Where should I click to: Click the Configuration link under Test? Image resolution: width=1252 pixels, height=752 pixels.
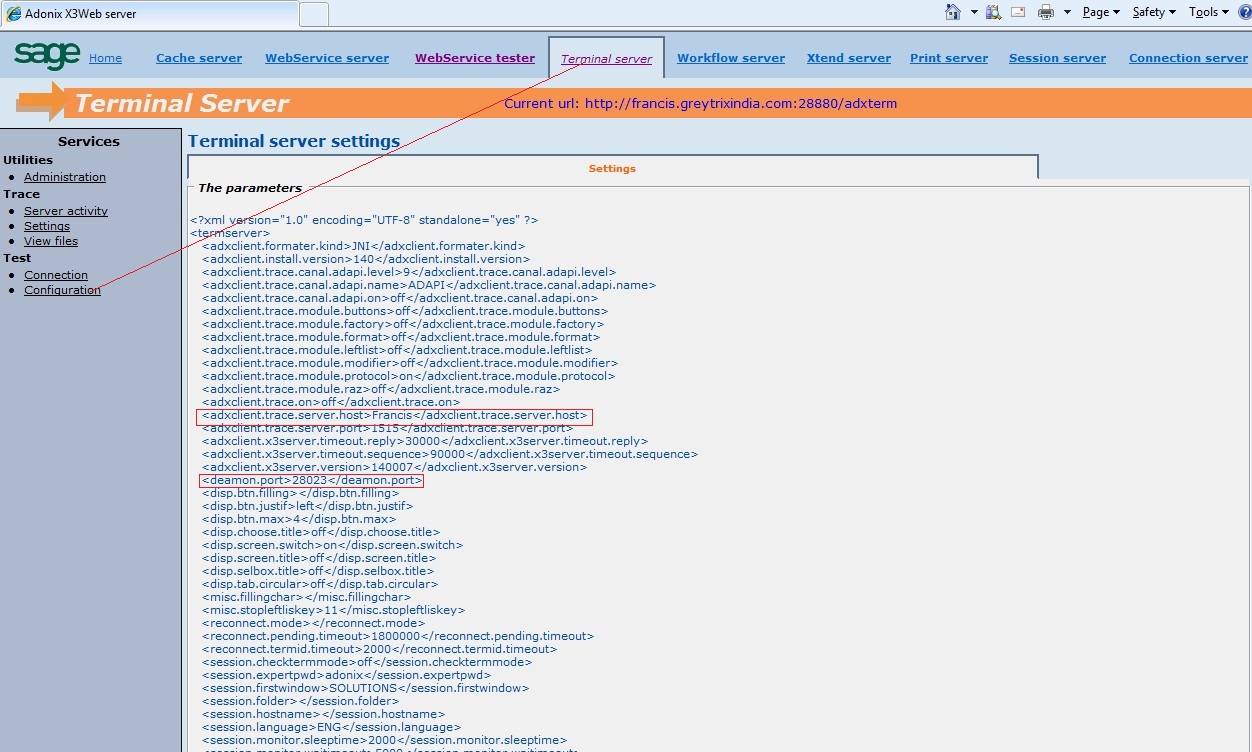62,290
